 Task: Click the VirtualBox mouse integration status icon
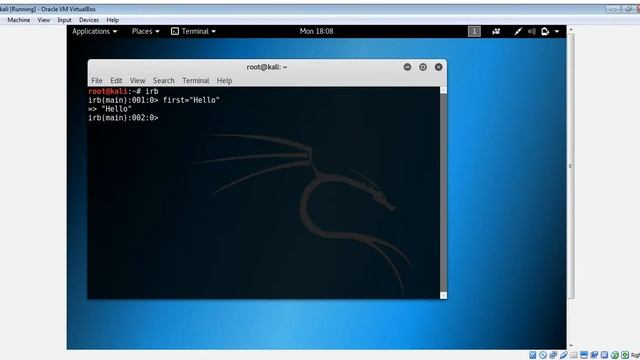(615, 355)
